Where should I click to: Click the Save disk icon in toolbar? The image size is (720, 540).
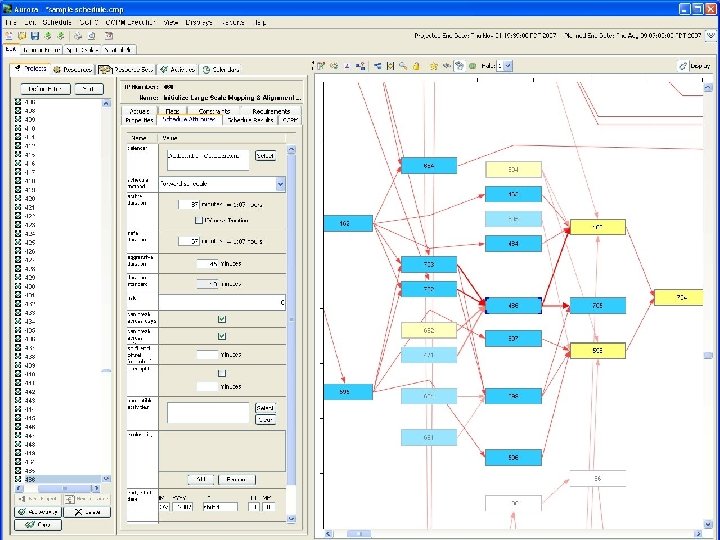pos(34,35)
